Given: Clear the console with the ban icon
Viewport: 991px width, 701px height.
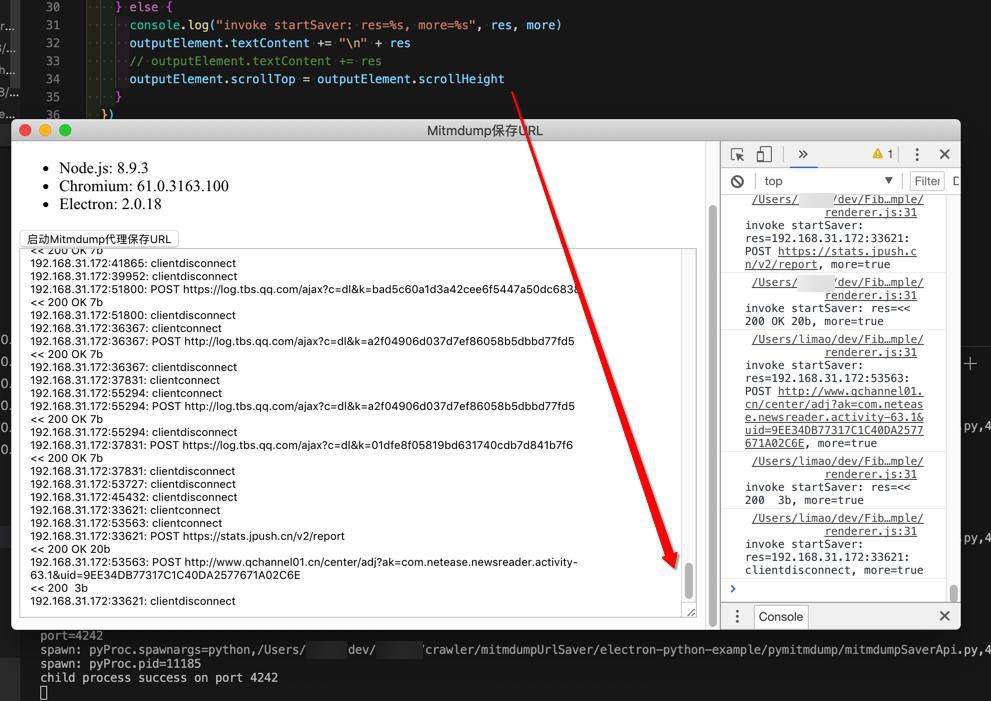Looking at the screenshot, I should coord(738,181).
